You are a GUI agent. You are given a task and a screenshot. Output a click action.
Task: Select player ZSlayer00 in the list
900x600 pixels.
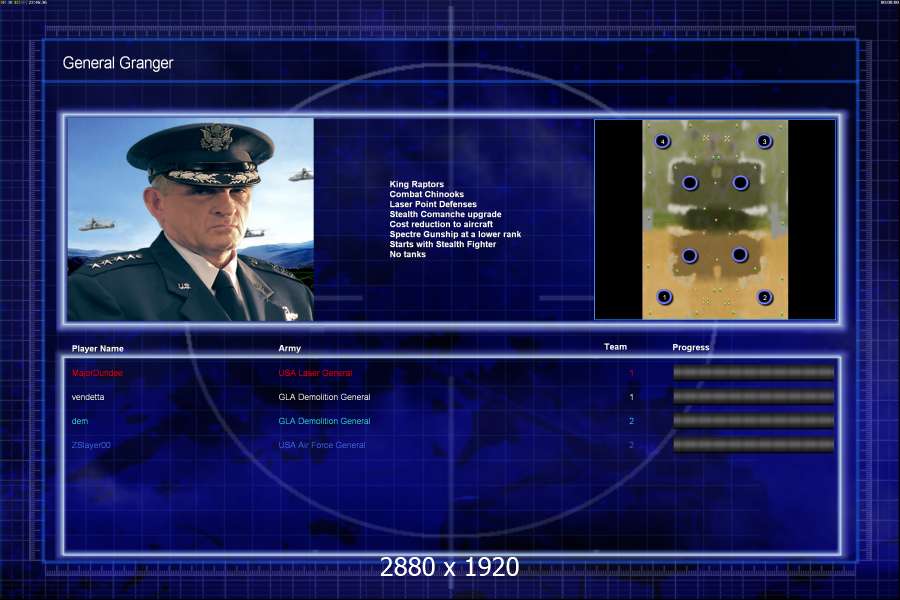91,445
